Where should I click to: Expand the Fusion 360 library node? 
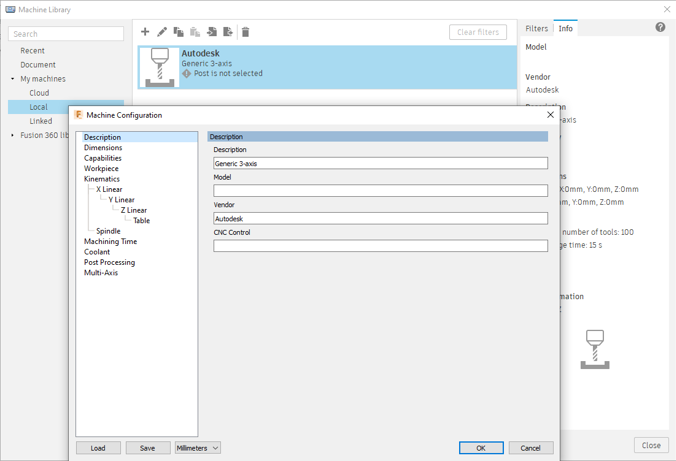13,135
